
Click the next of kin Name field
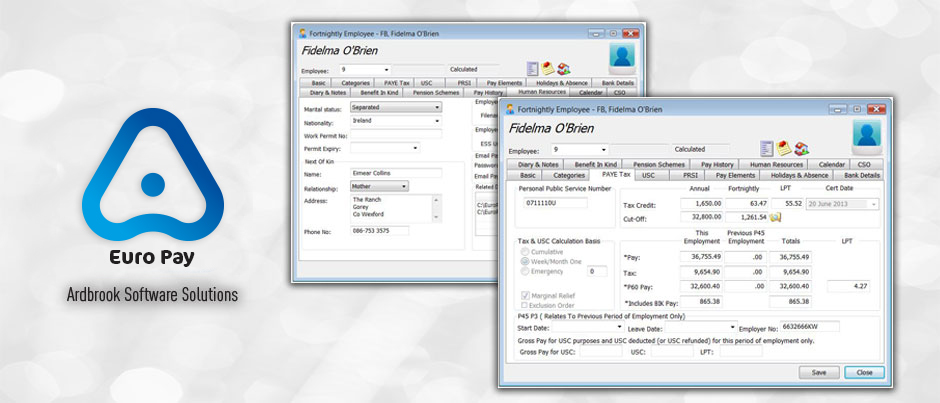(396, 173)
